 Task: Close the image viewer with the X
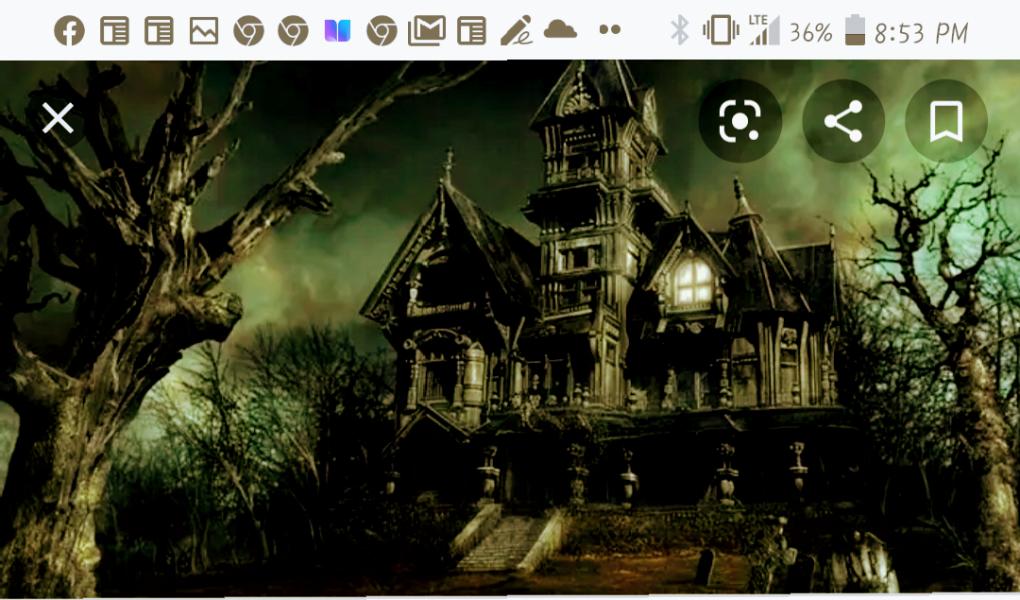58,119
